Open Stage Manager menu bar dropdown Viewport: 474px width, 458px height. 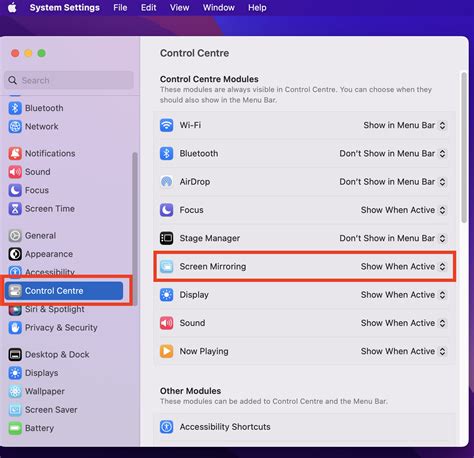(x=392, y=238)
